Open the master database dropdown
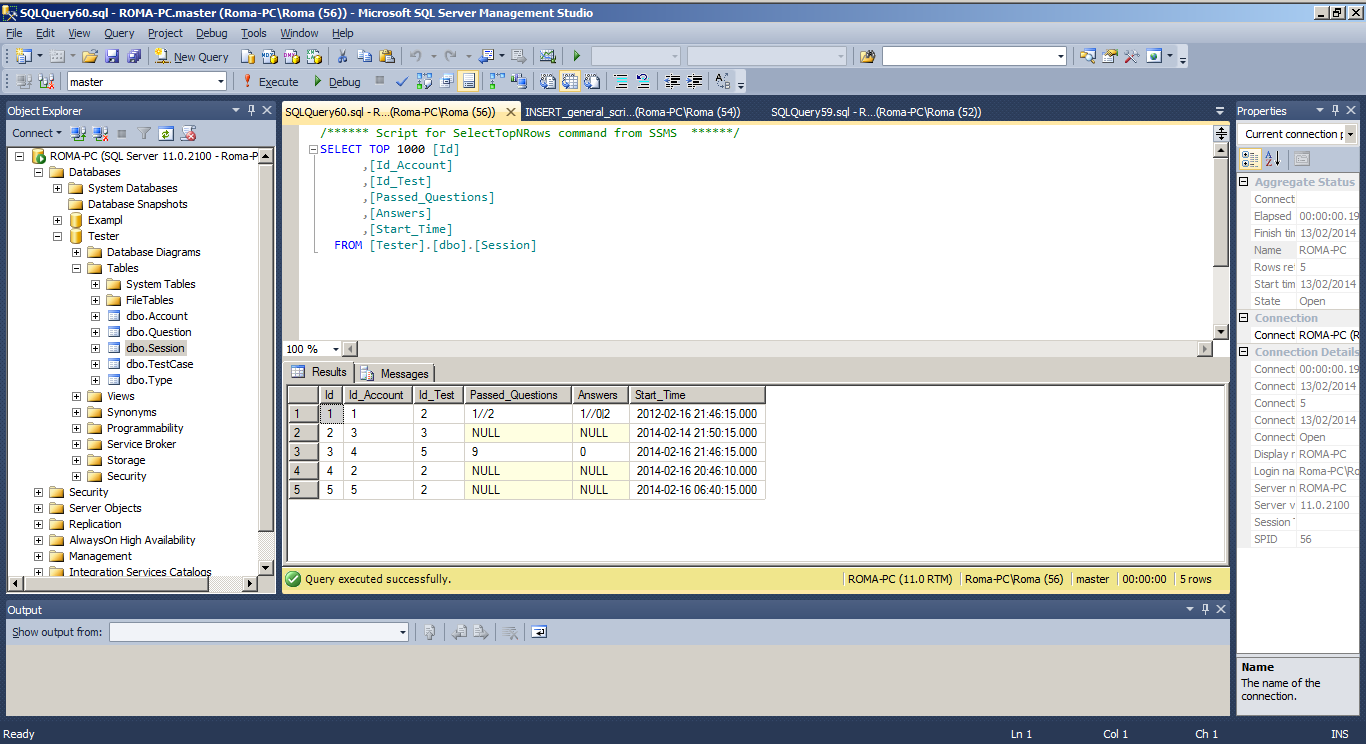The width and height of the screenshot is (1366, 744). pos(220,81)
